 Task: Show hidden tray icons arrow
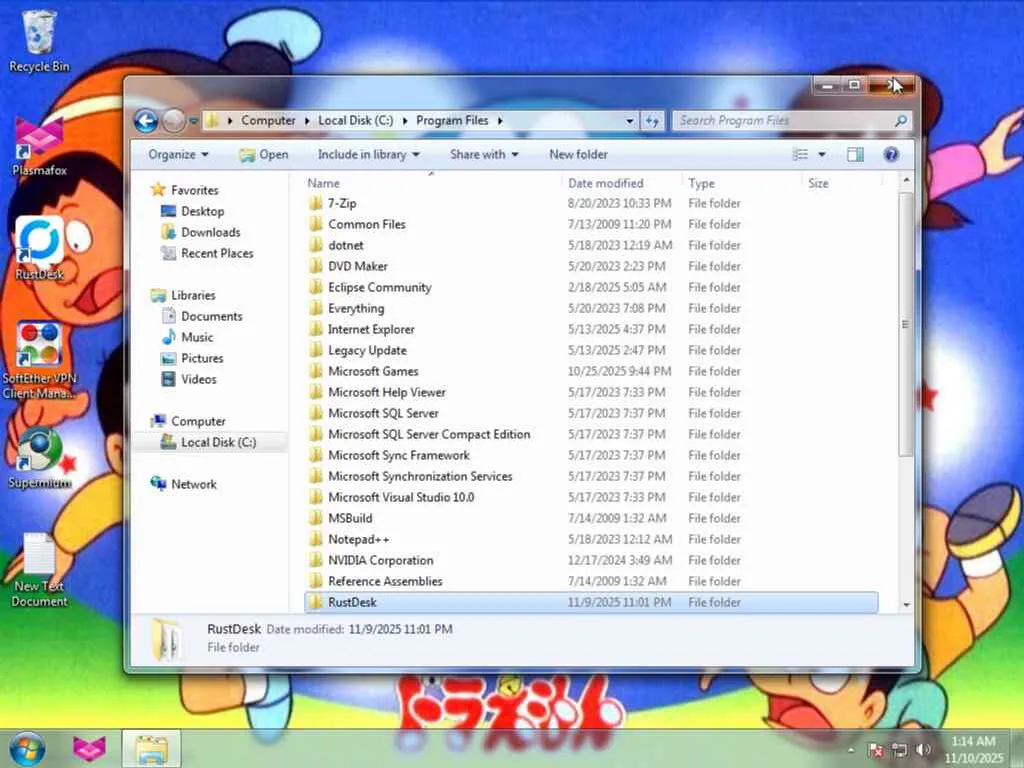pyautogui.click(x=852, y=750)
